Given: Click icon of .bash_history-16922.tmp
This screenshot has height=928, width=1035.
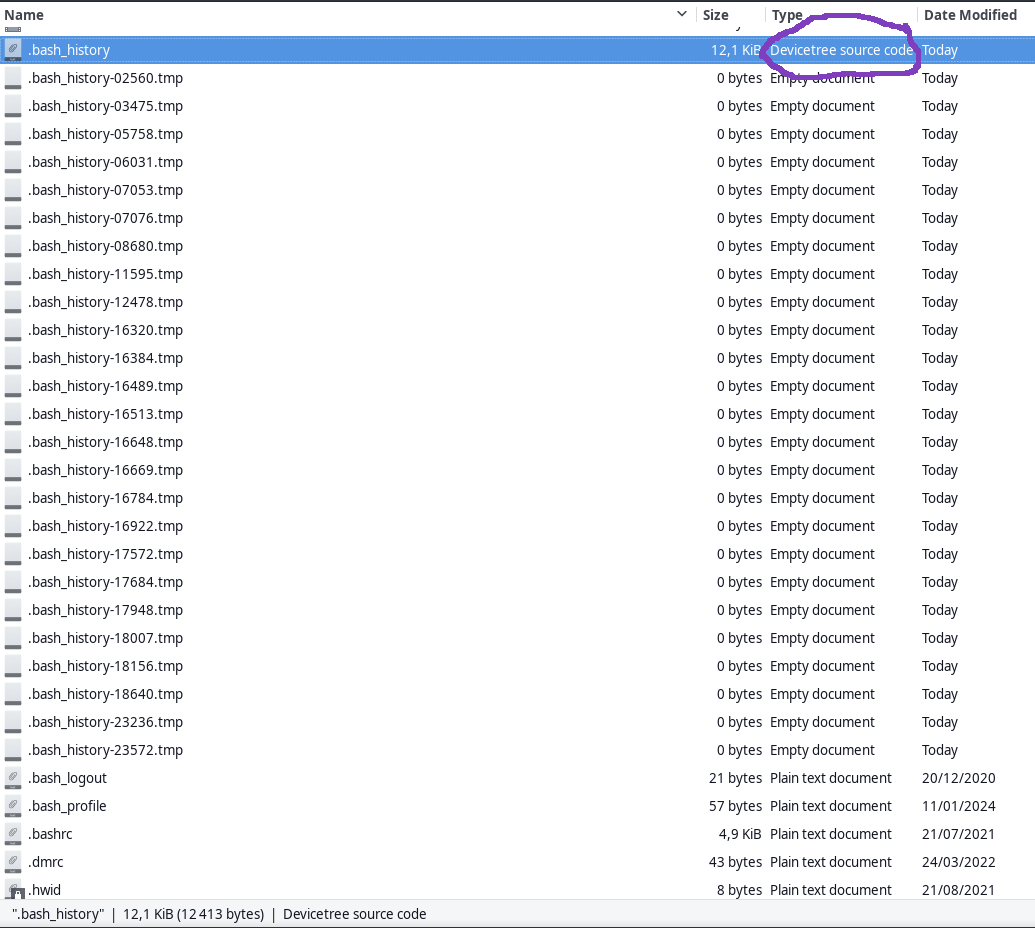Looking at the screenshot, I should 13,526.
